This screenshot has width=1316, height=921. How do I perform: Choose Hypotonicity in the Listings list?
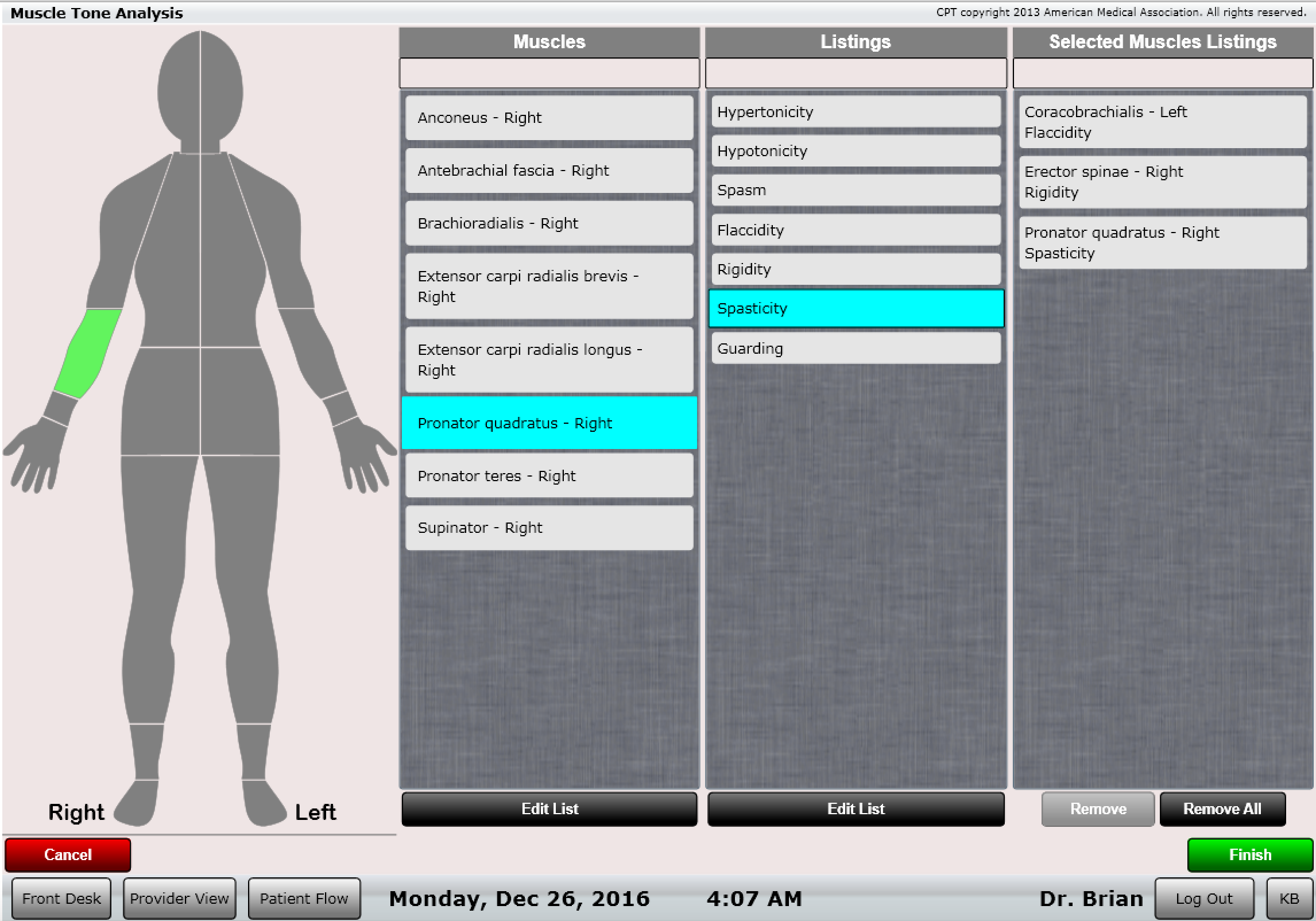click(856, 151)
